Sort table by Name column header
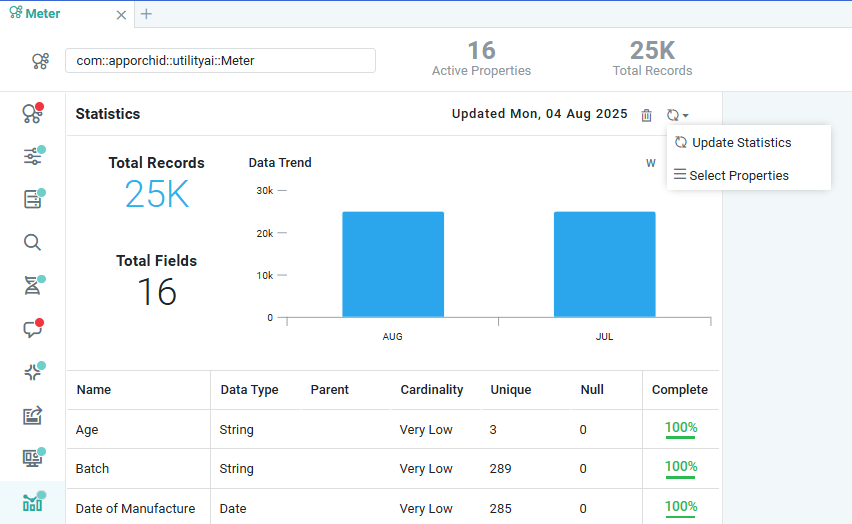The width and height of the screenshot is (852, 524). [x=94, y=390]
